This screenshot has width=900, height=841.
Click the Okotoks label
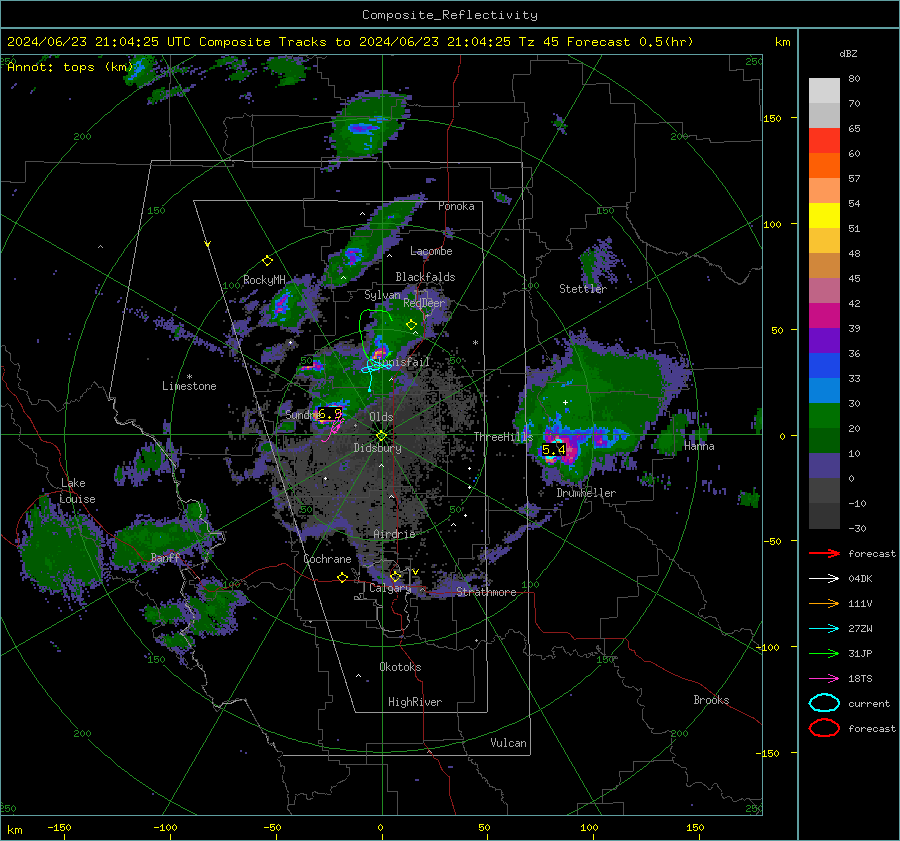[x=401, y=667]
